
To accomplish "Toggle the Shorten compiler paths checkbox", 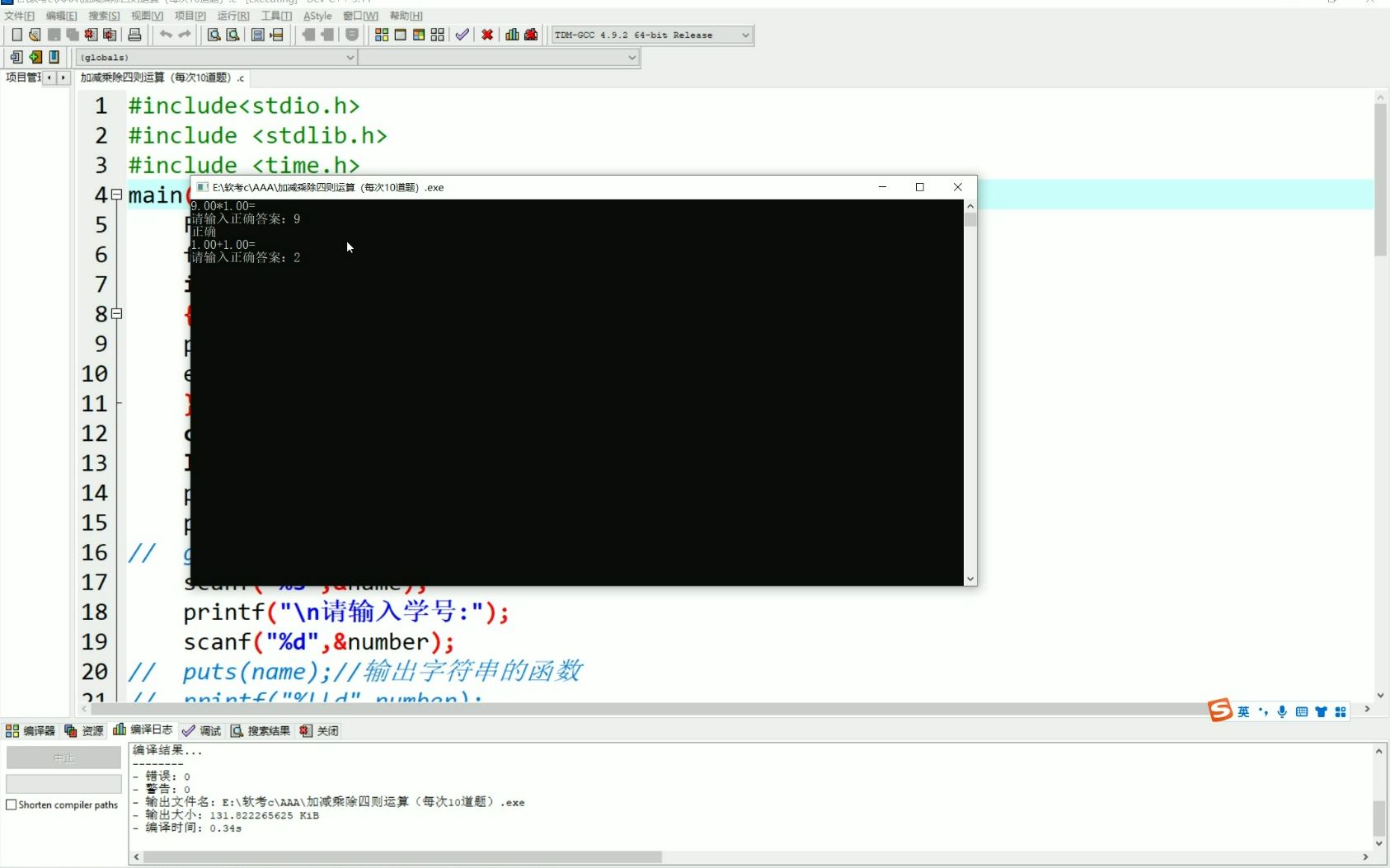I will 12,805.
